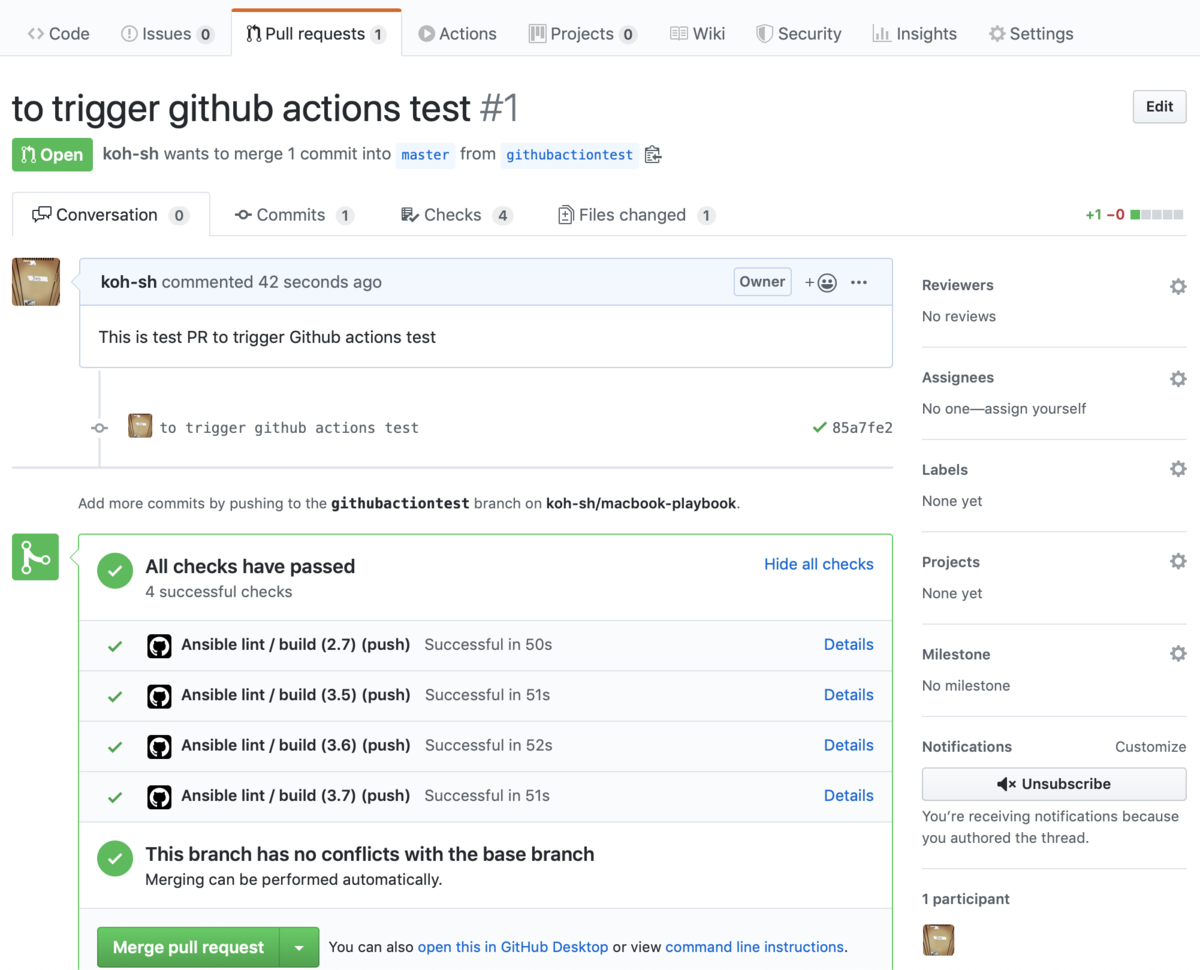
Task: Select the Pull requests tab
Action: pos(316,33)
